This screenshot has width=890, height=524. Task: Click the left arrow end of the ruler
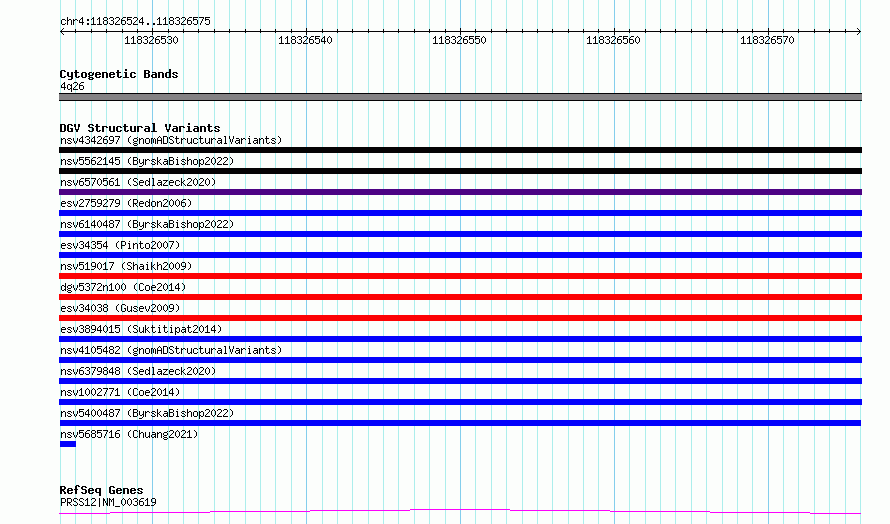tap(62, 31)
